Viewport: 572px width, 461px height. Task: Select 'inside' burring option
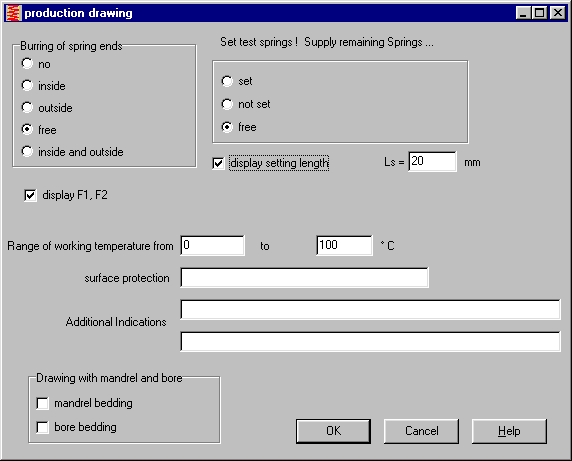pos(27,85)
